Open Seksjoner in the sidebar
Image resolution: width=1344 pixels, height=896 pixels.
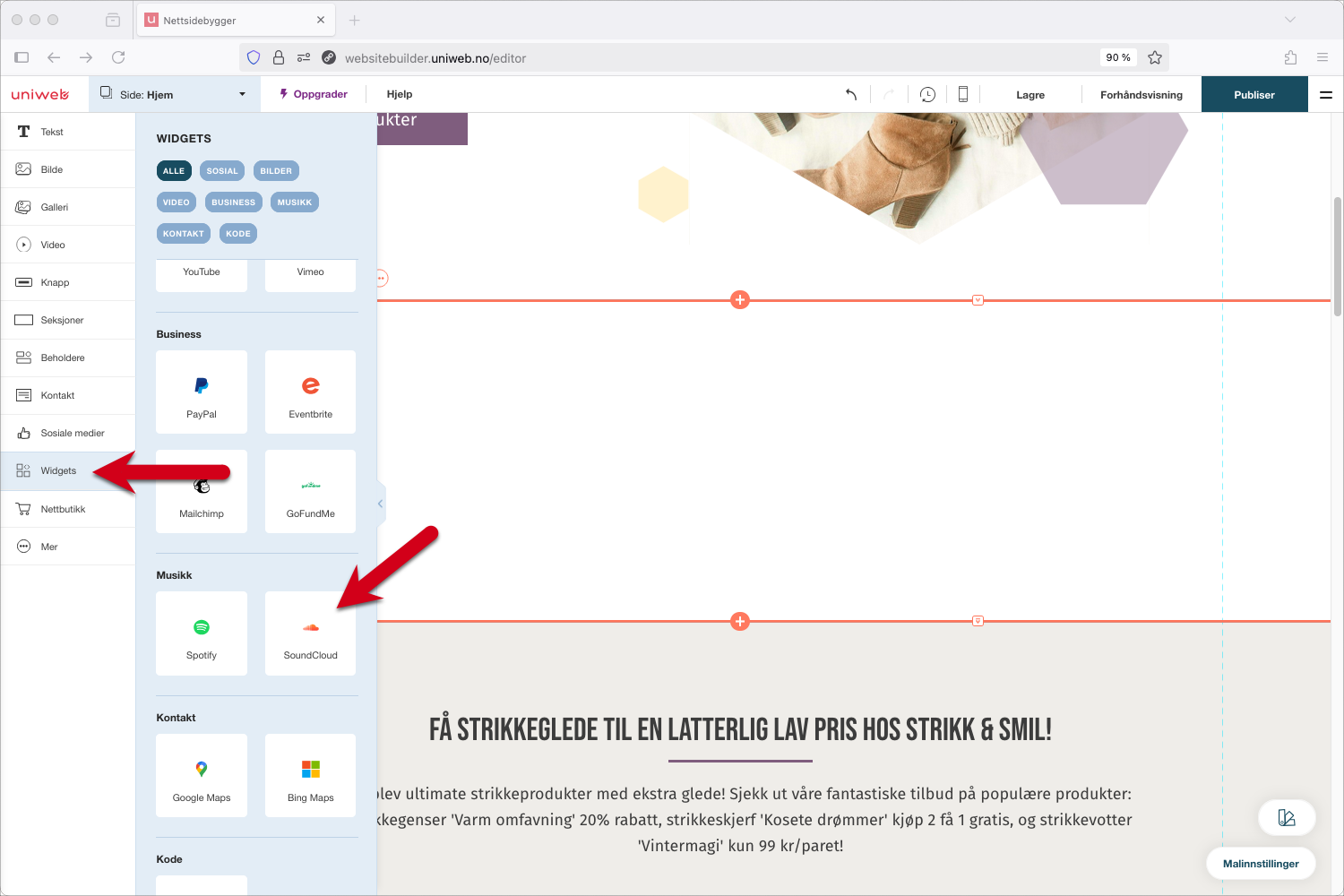[68, 320]
